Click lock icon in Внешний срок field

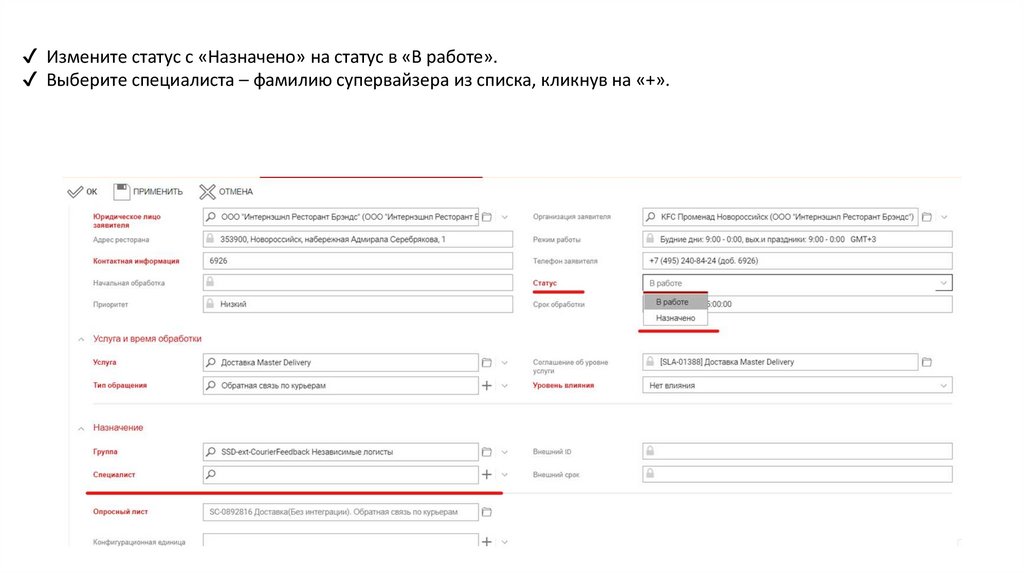[x=650, y=473]
